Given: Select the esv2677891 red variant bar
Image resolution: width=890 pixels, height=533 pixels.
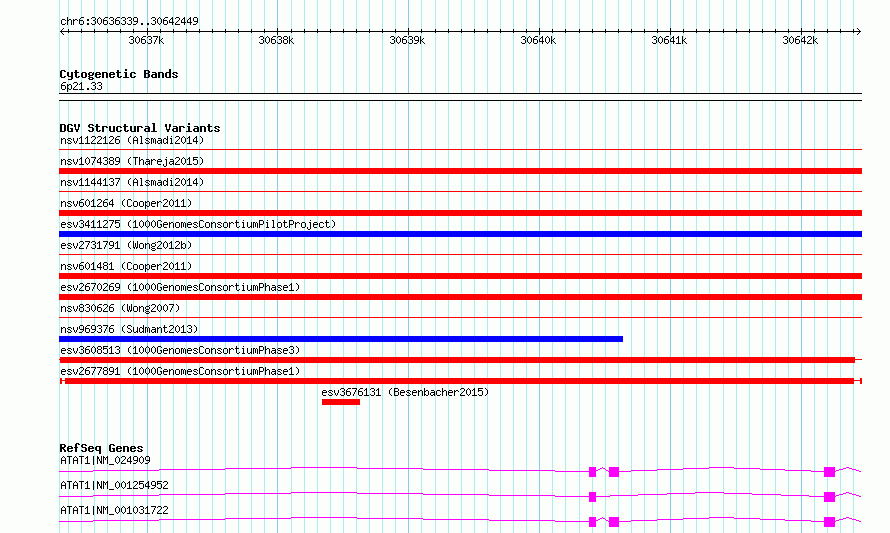Looking at the screenshot, I should (x=460, y=381).
